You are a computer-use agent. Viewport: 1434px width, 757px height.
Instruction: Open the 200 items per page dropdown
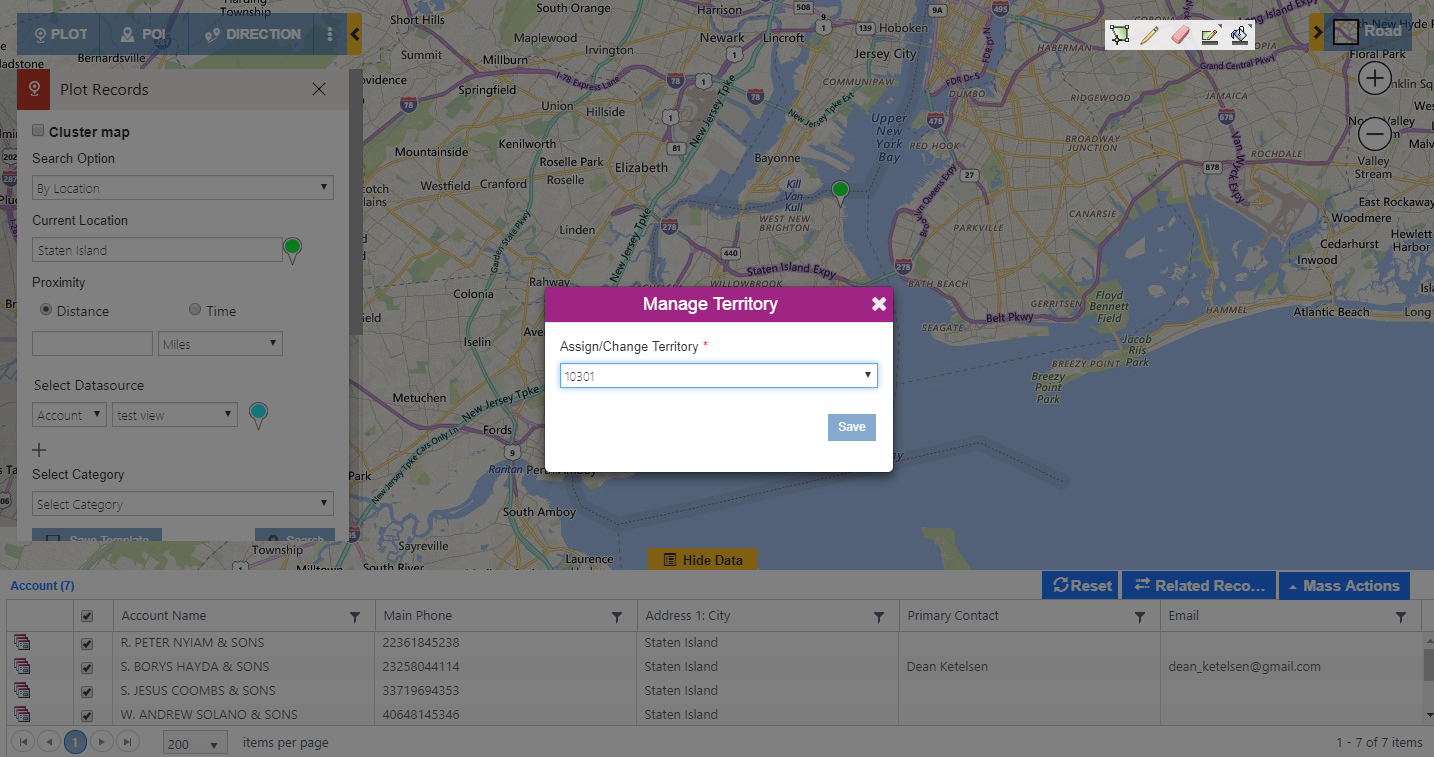point(196,743)
